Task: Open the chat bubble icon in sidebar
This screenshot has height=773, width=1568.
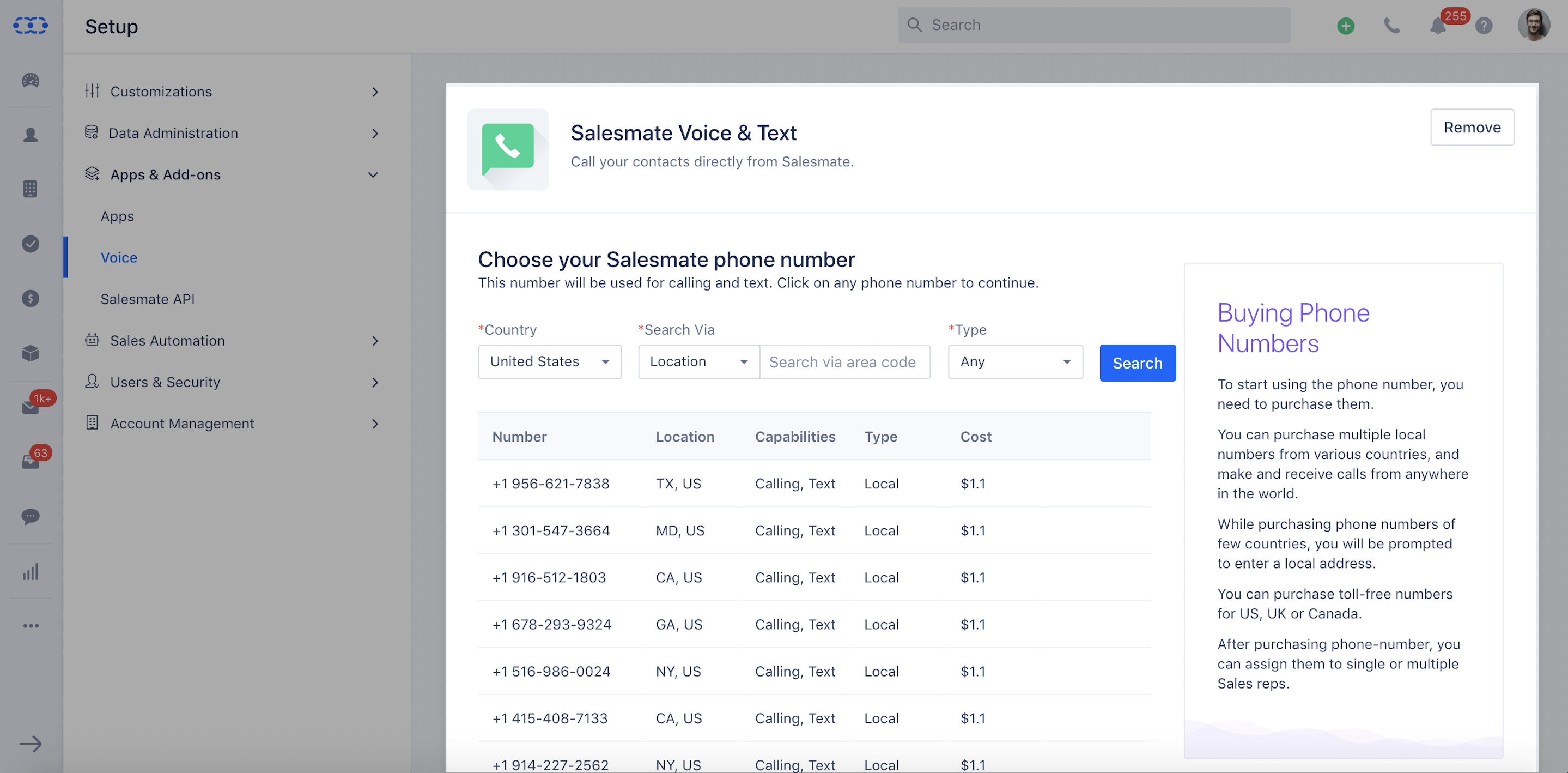Action: tap(31, 517)
